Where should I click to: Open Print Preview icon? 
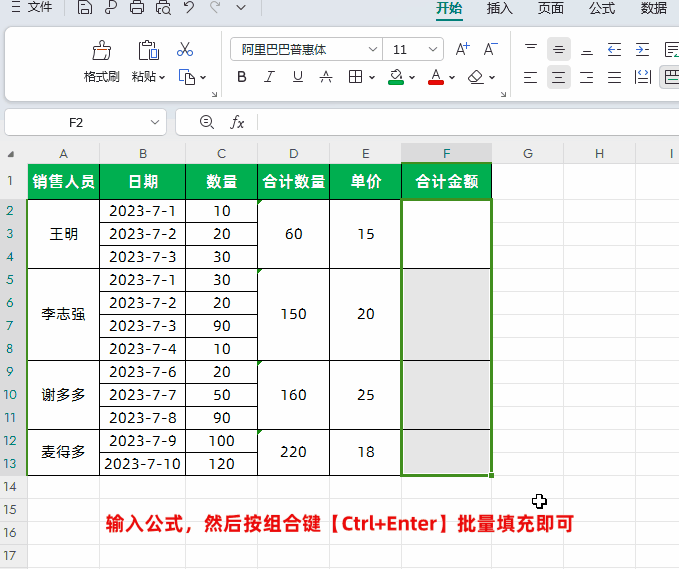[163, 7]
